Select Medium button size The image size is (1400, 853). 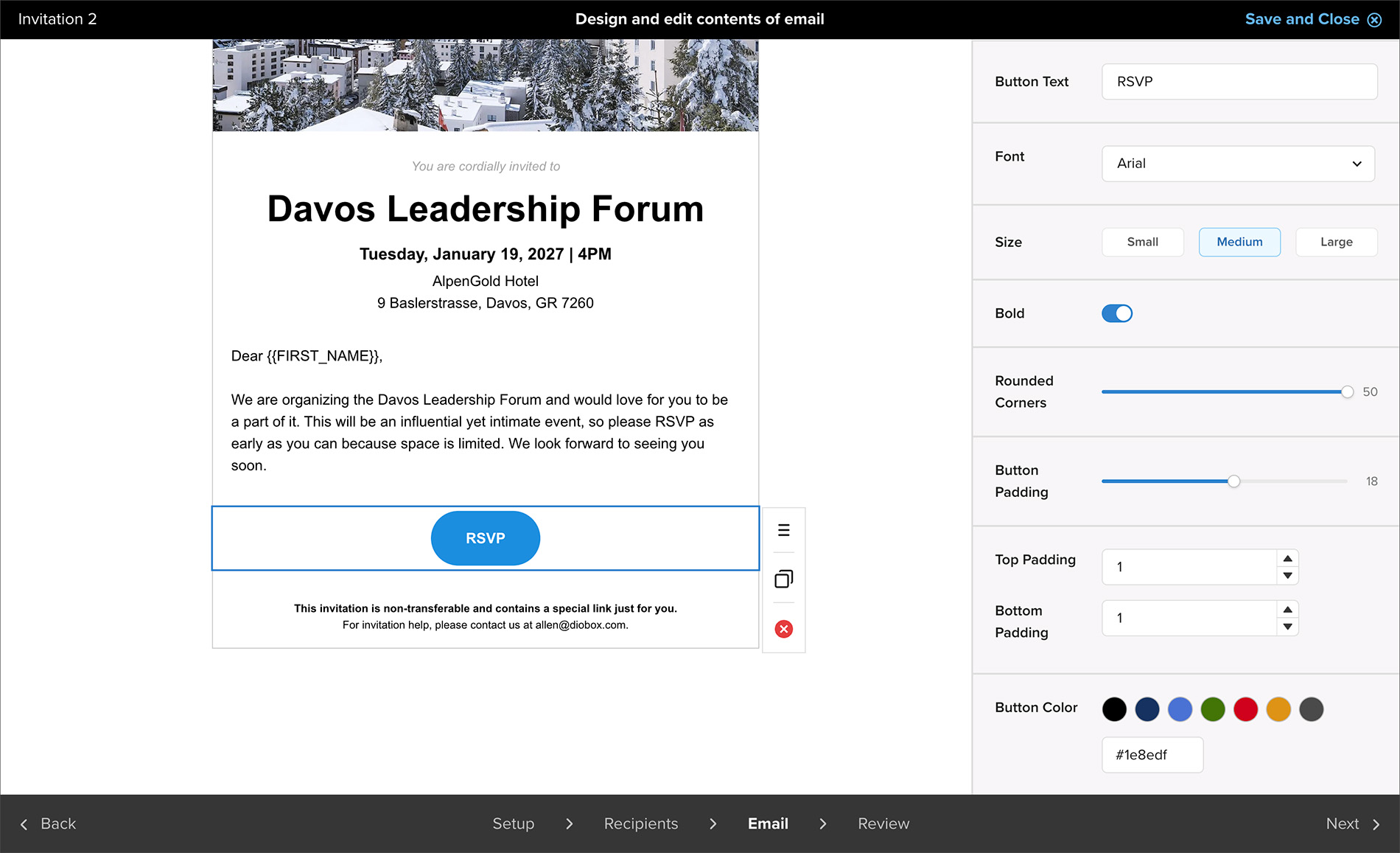(1239, 242)
